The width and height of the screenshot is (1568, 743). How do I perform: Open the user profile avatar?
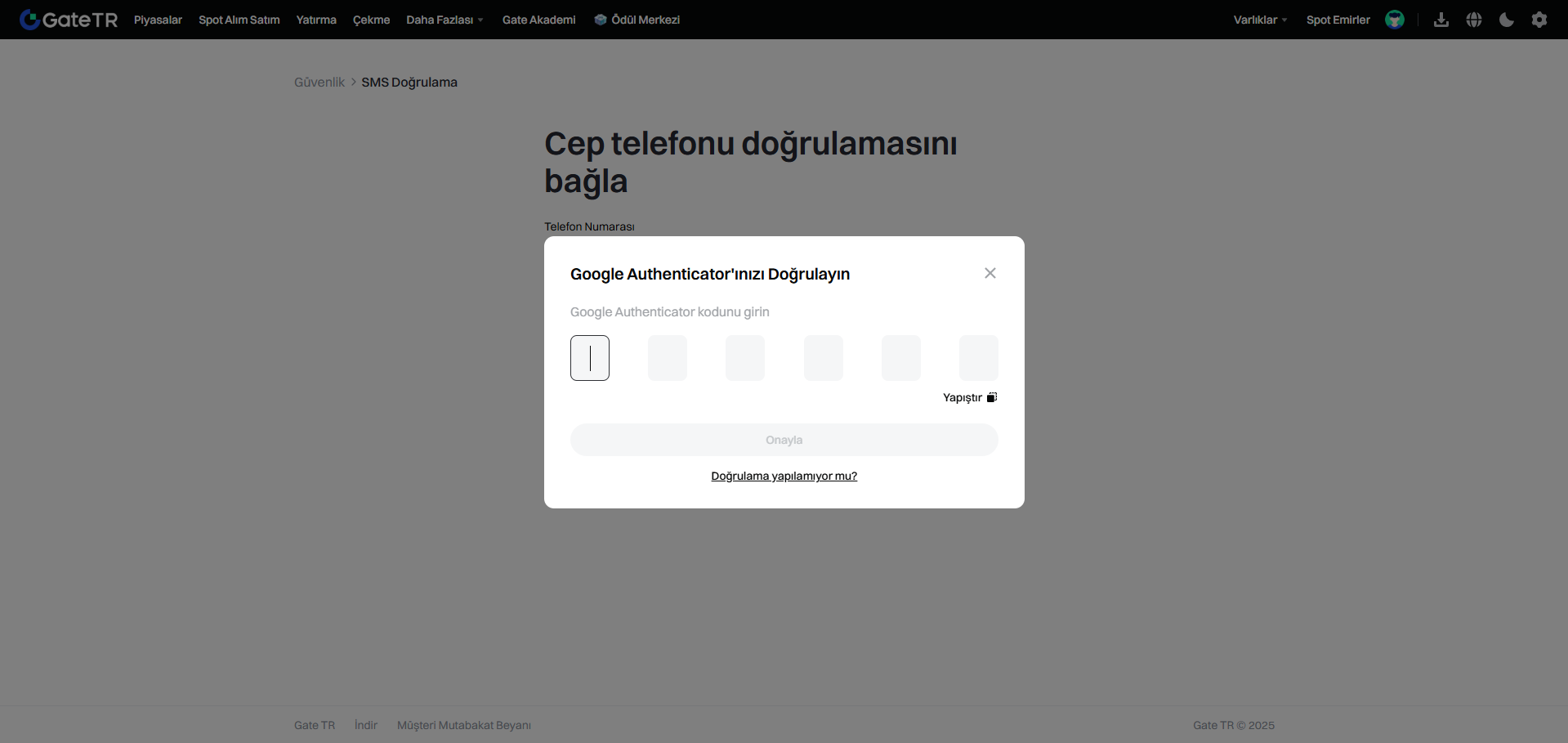pos(1394,20)
